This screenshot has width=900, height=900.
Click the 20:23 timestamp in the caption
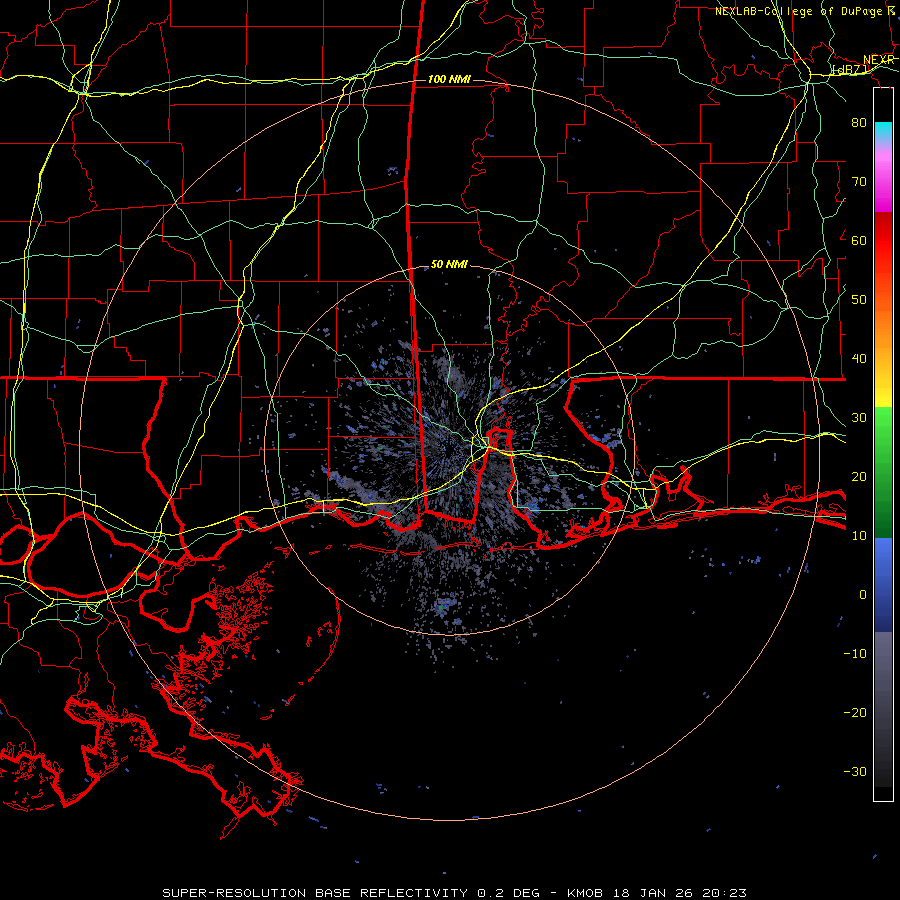[x=726, y=893]
